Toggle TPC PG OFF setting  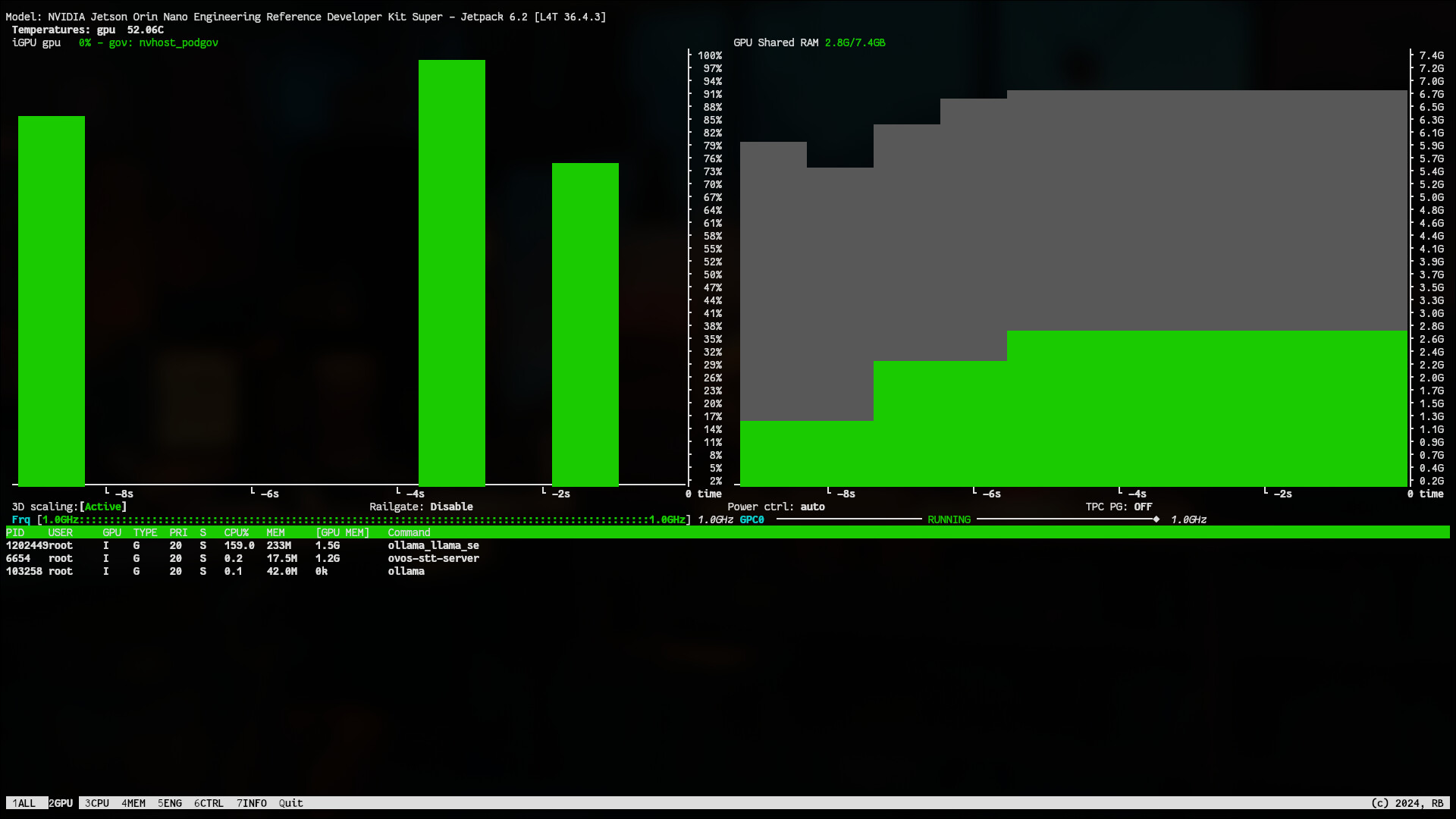pyautogui.click(x=1142, y=507)
